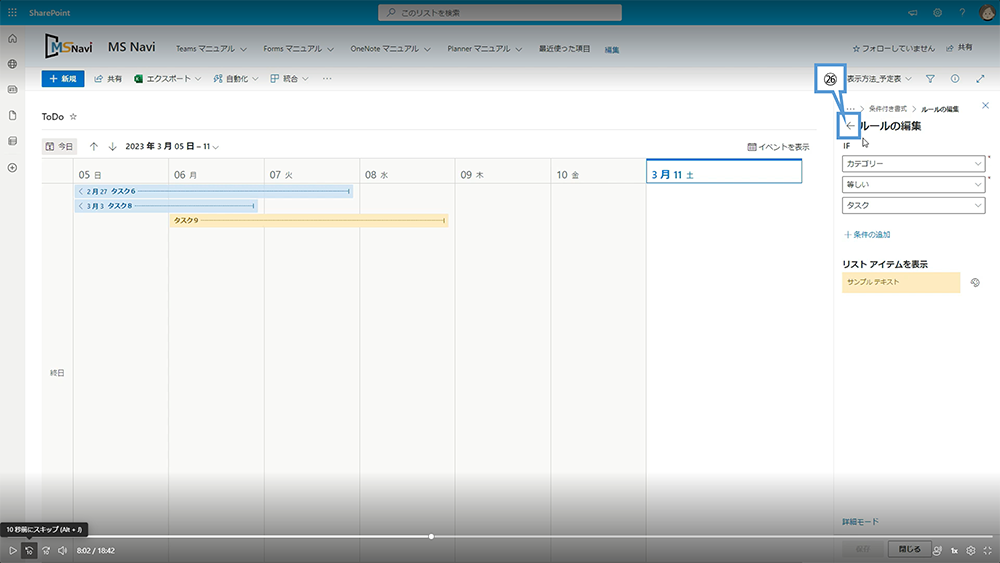
Task: Open the news icon in left rail
Action: pyautogui.click(x=12, y=90)
